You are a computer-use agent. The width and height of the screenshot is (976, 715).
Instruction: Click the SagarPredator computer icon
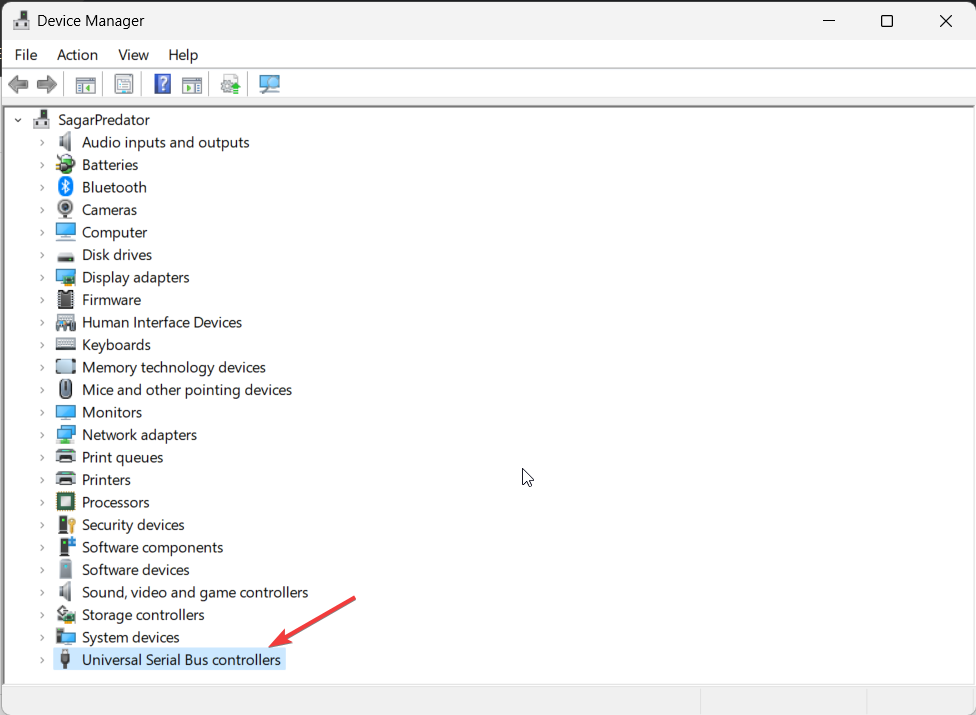coord(42,119)
